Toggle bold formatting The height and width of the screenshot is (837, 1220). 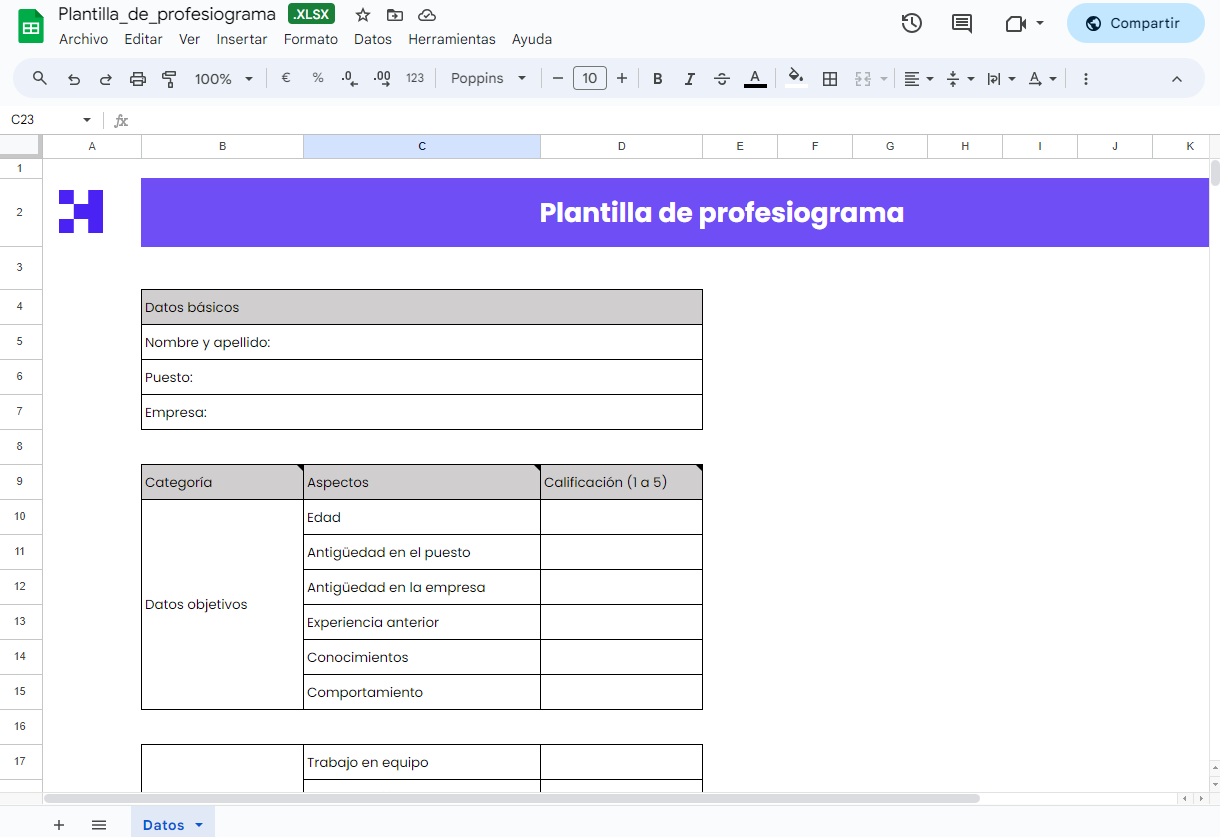pos(657,78)
